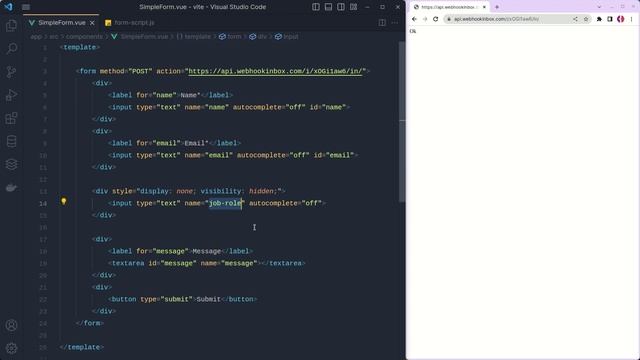This screenshot has height=360, width=640.
Task: Close the webhookinbox browser tab
Action: pyautogui.click(x=484, y=7)
